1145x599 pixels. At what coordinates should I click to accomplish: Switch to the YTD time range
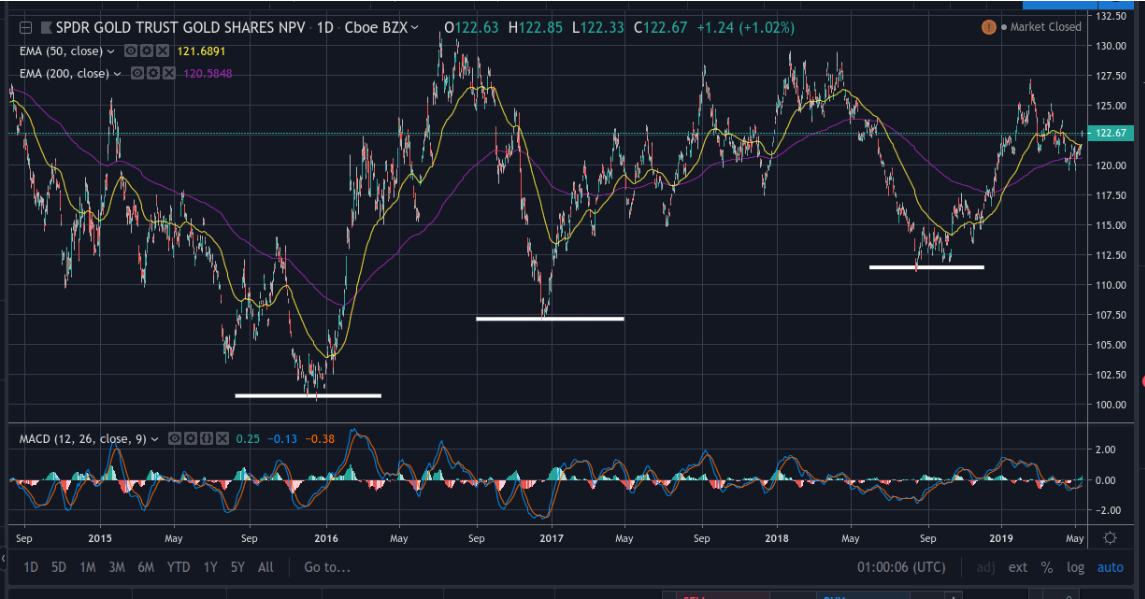(179, 567)
